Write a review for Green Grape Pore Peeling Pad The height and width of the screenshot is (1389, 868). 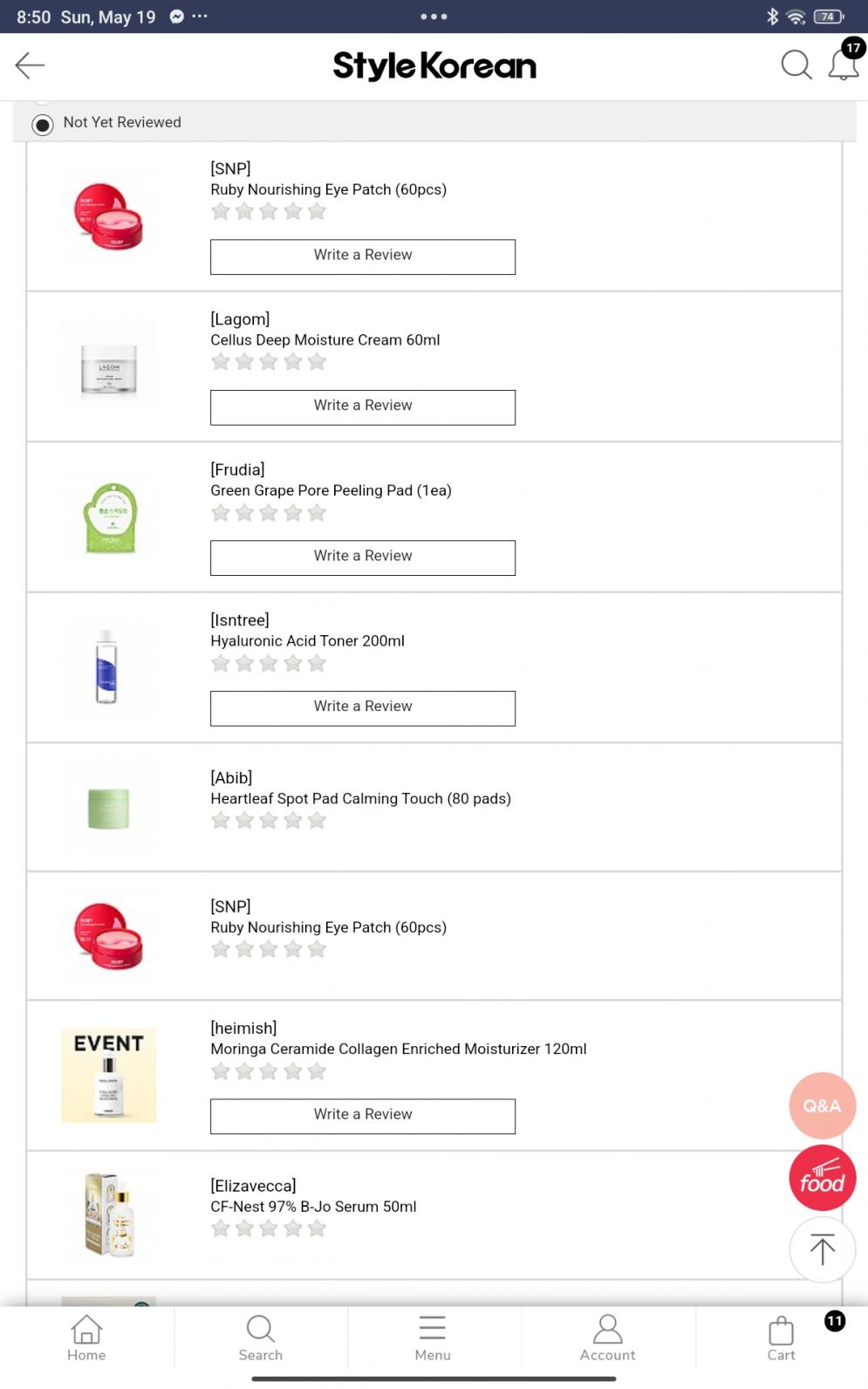point(363,558)
